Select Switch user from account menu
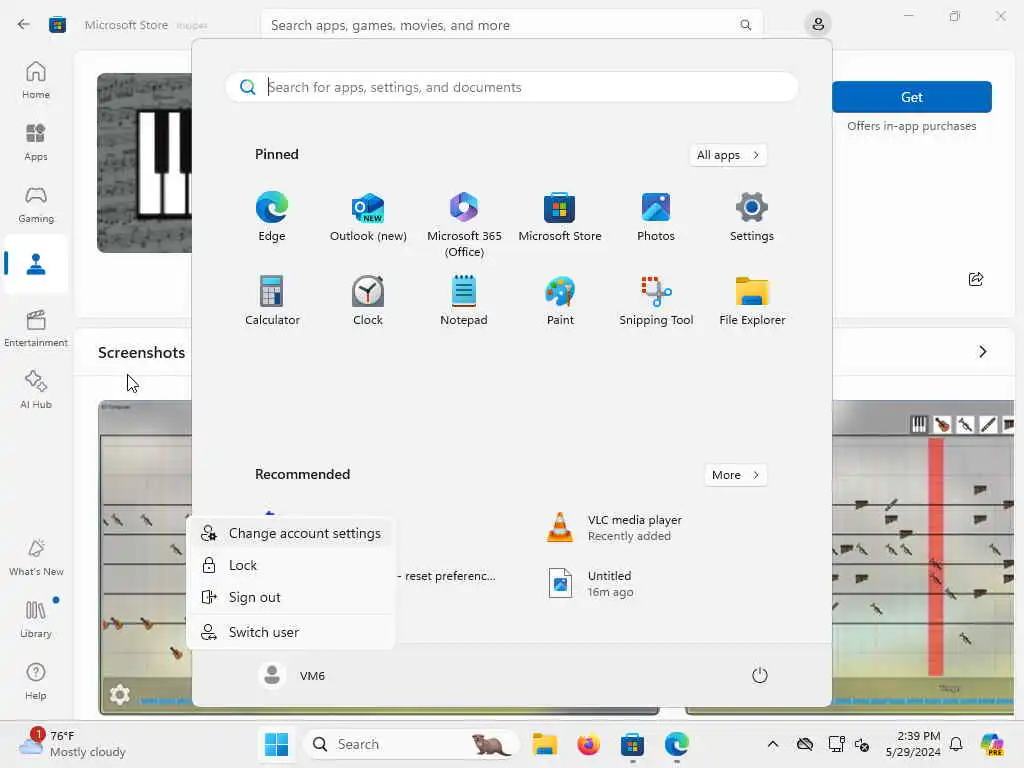The width and height of the screenshot is (1024, 768). [x=291, y=632]
